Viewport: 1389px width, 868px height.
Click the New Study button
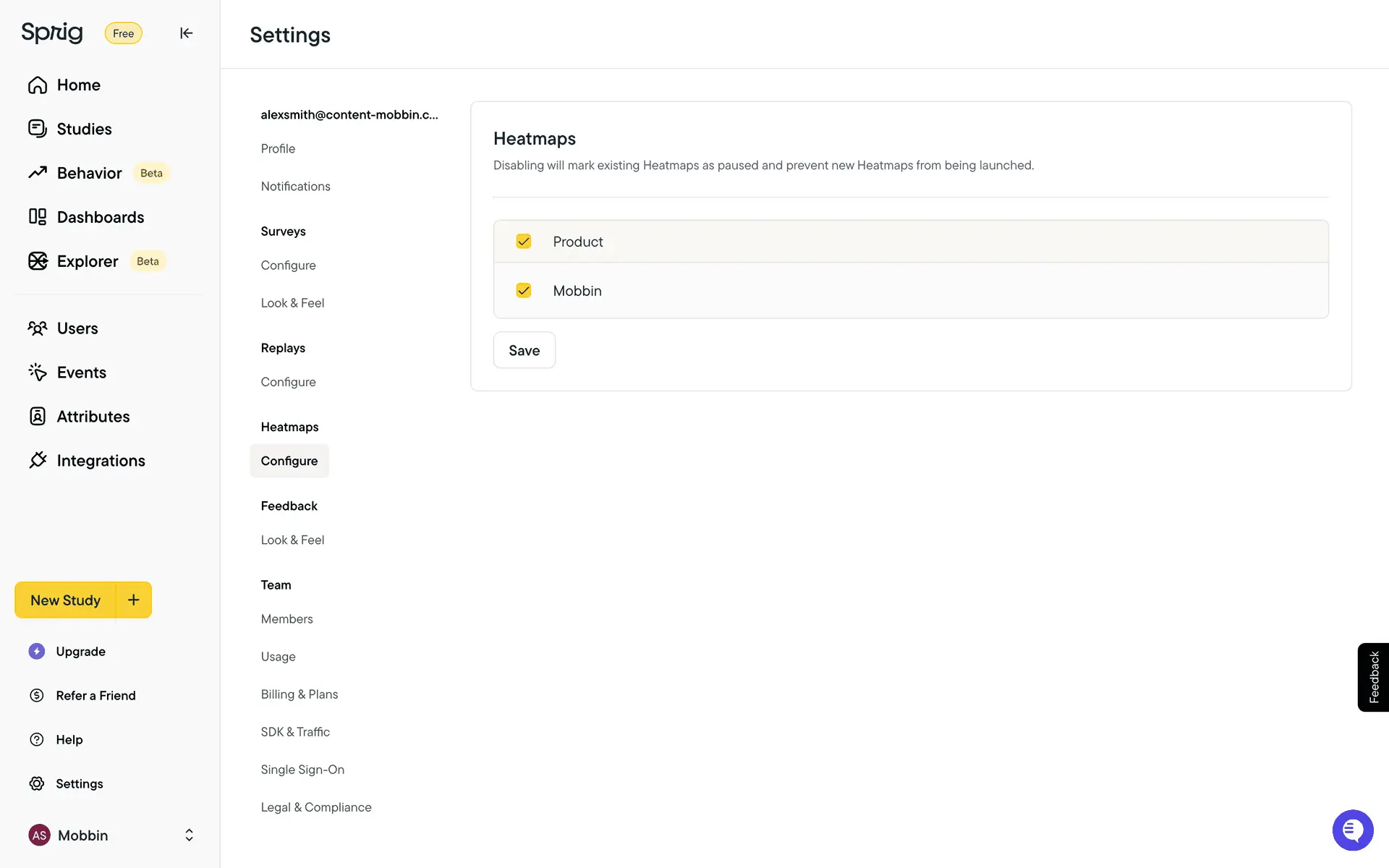pyautogui.click(x=65, y=600)
